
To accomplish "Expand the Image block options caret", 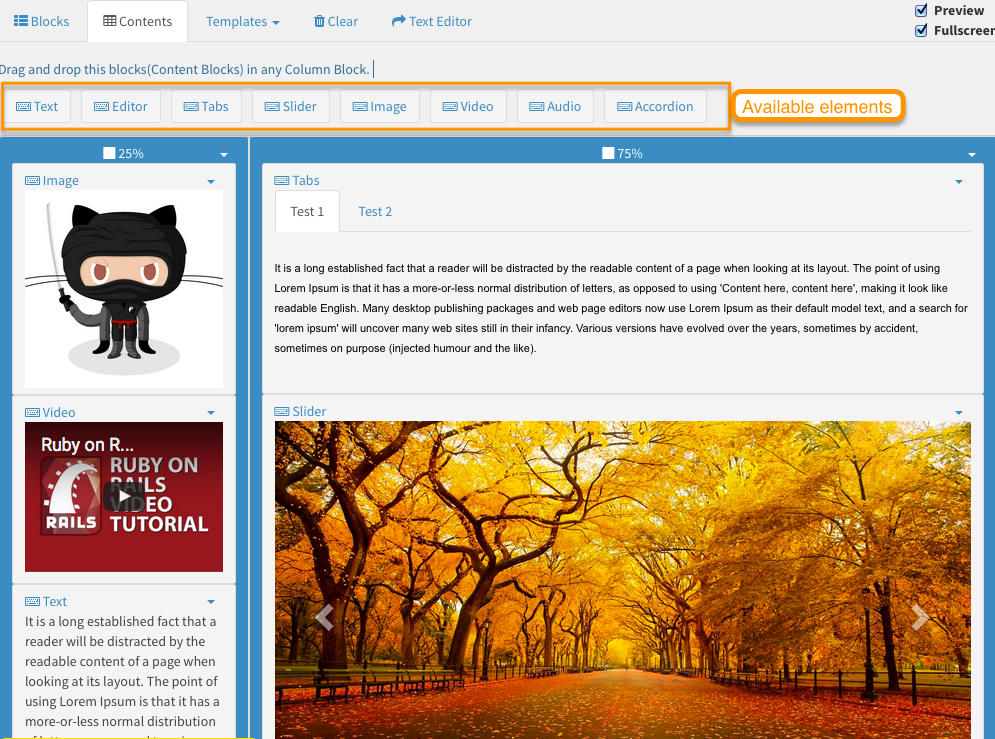I will tap(211, 182).
